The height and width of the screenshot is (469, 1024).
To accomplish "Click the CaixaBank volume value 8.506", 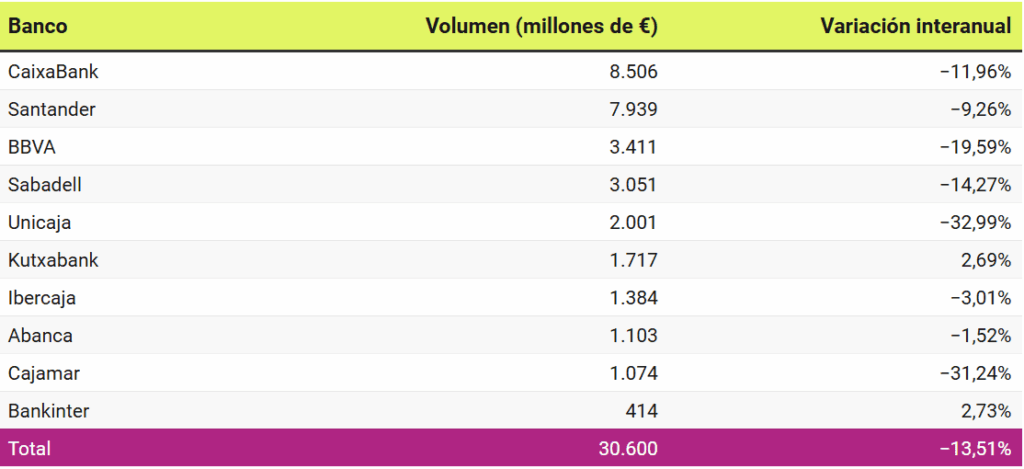I will click(x=633, y=71).
